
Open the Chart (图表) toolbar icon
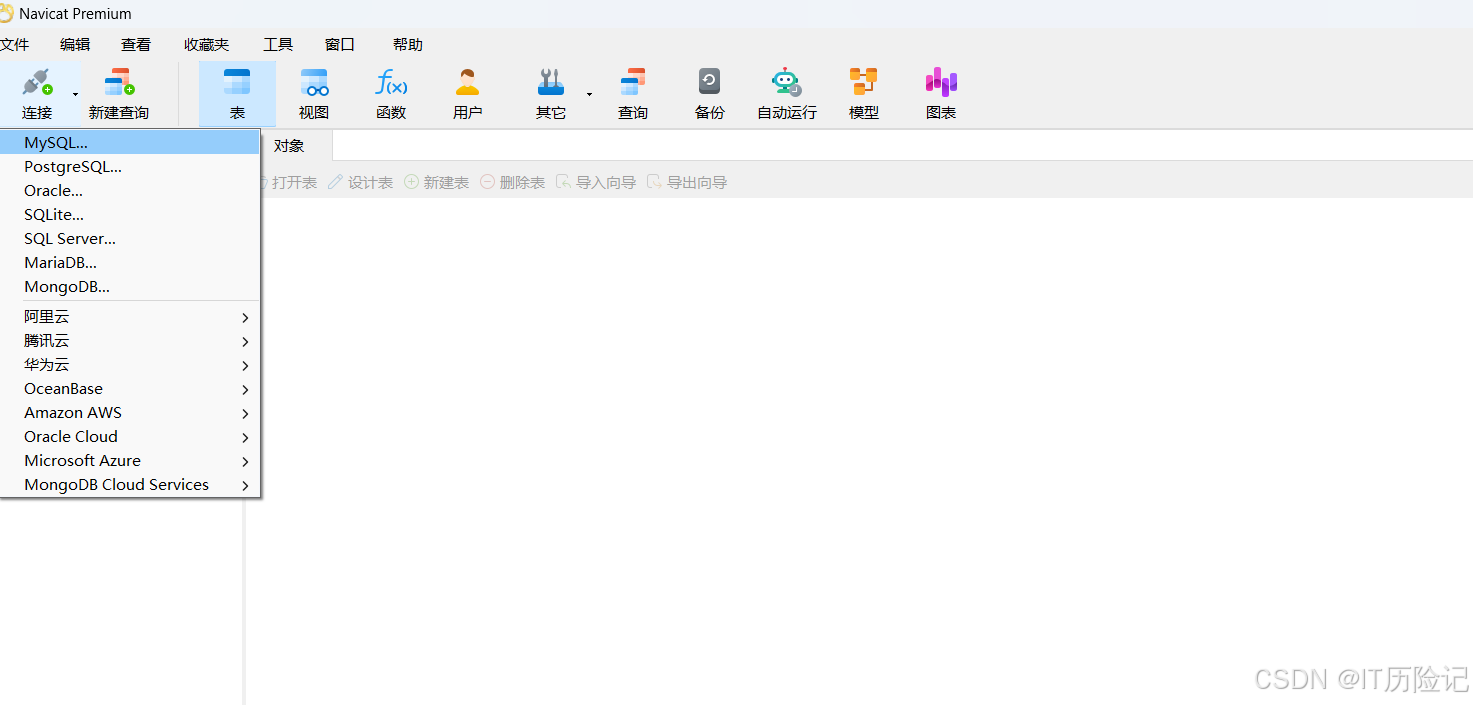pyautogui.click(x=941, y=82)
